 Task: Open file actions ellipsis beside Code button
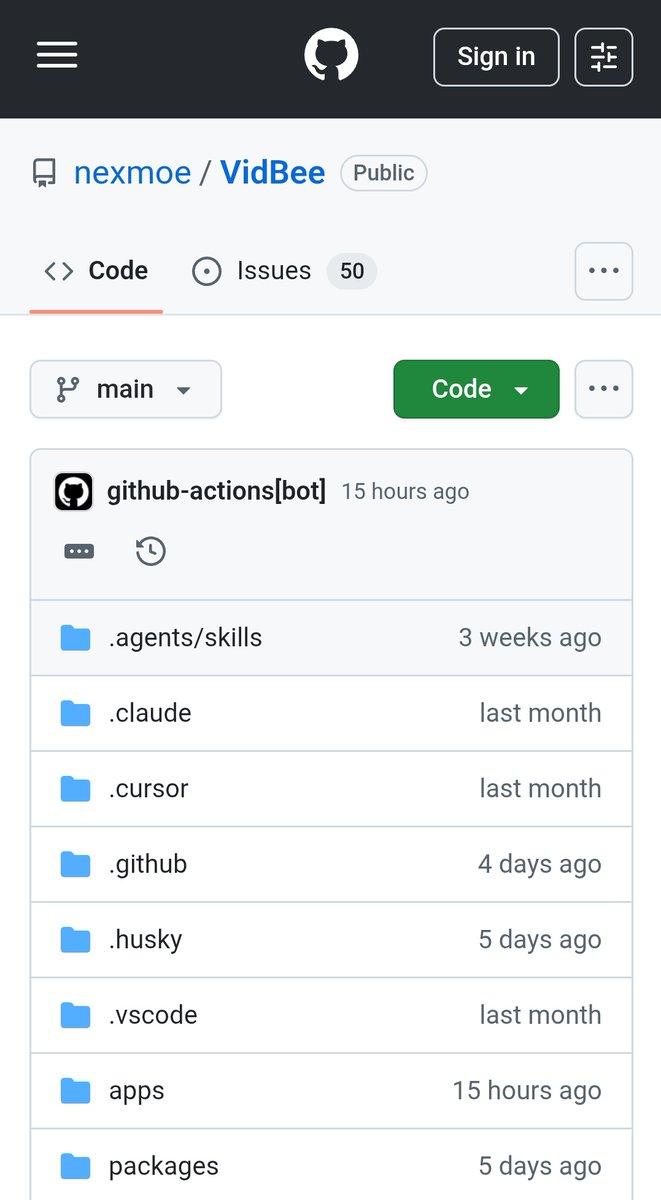click(x=604, y=389)
